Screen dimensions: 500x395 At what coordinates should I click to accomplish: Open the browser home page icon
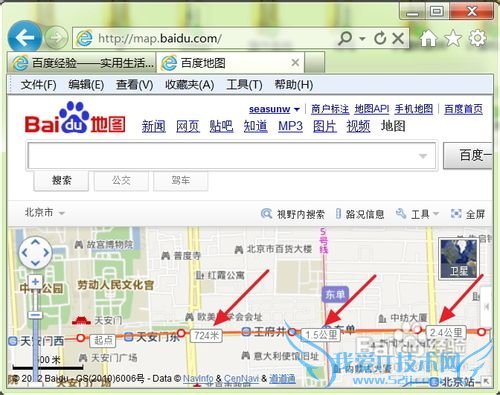point(428,38)
